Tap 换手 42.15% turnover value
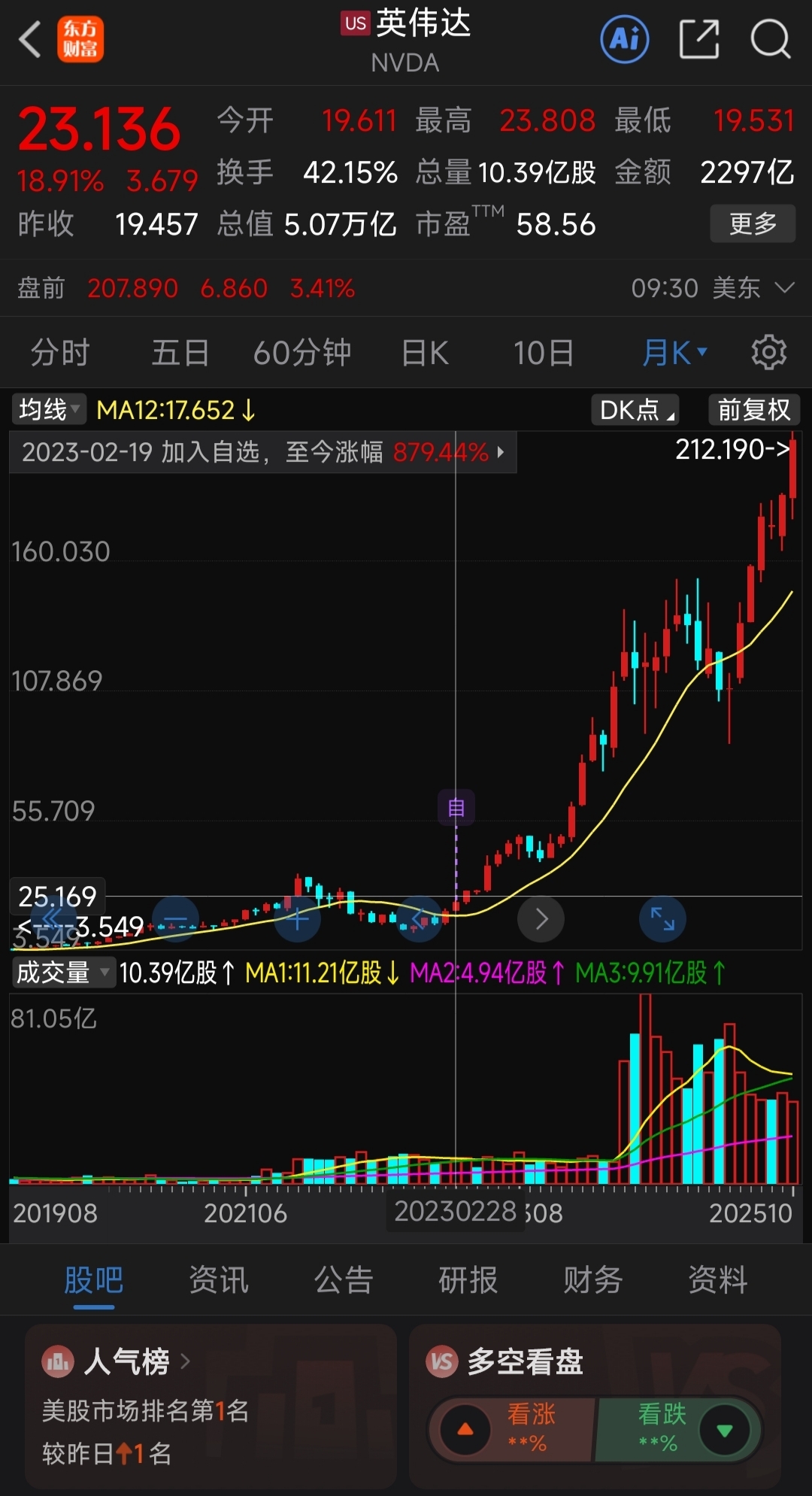This screenshot has height=1496, width=812. (x=350, y=172)
